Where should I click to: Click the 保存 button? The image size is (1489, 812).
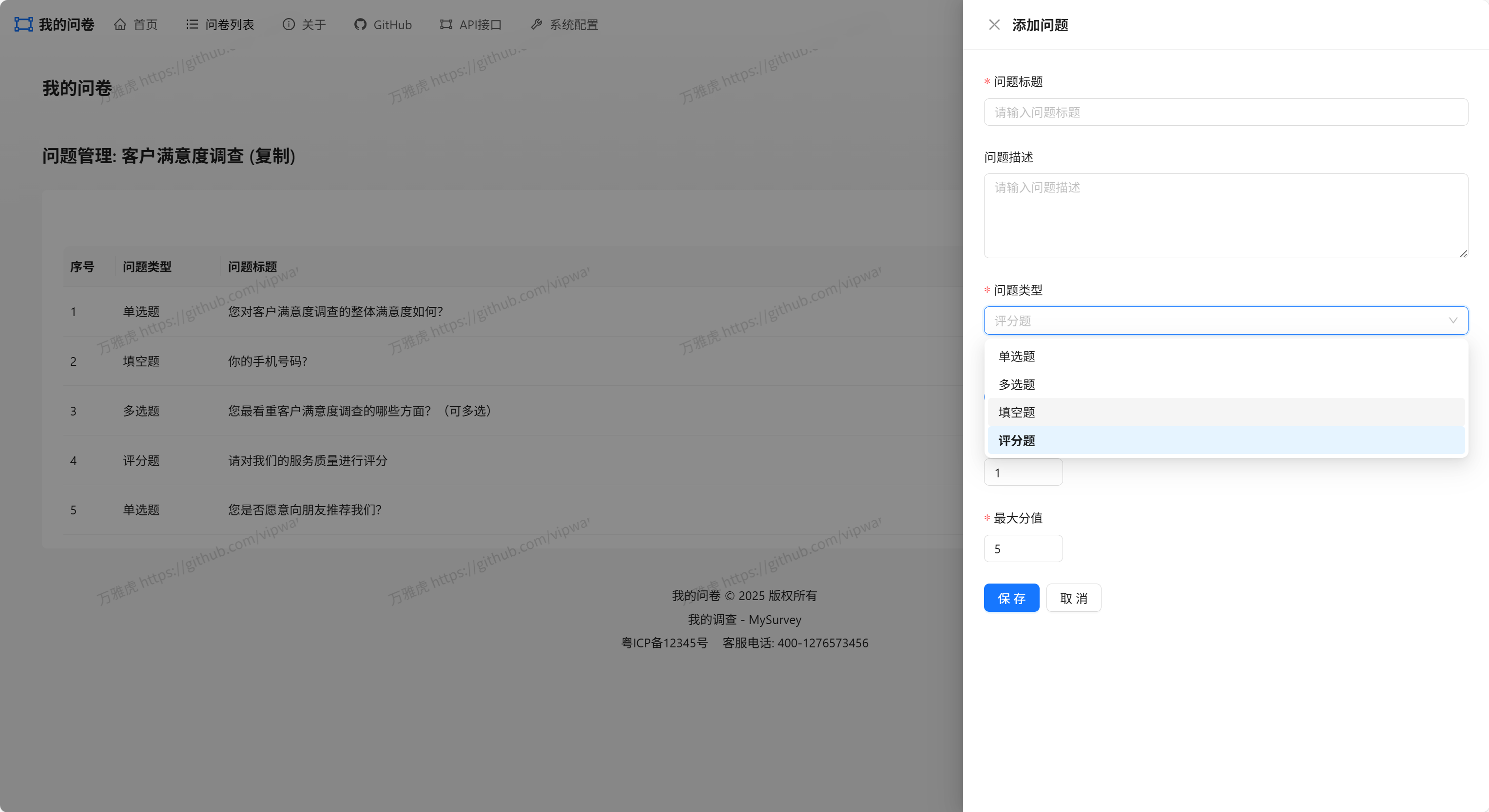coord(1011,598)
